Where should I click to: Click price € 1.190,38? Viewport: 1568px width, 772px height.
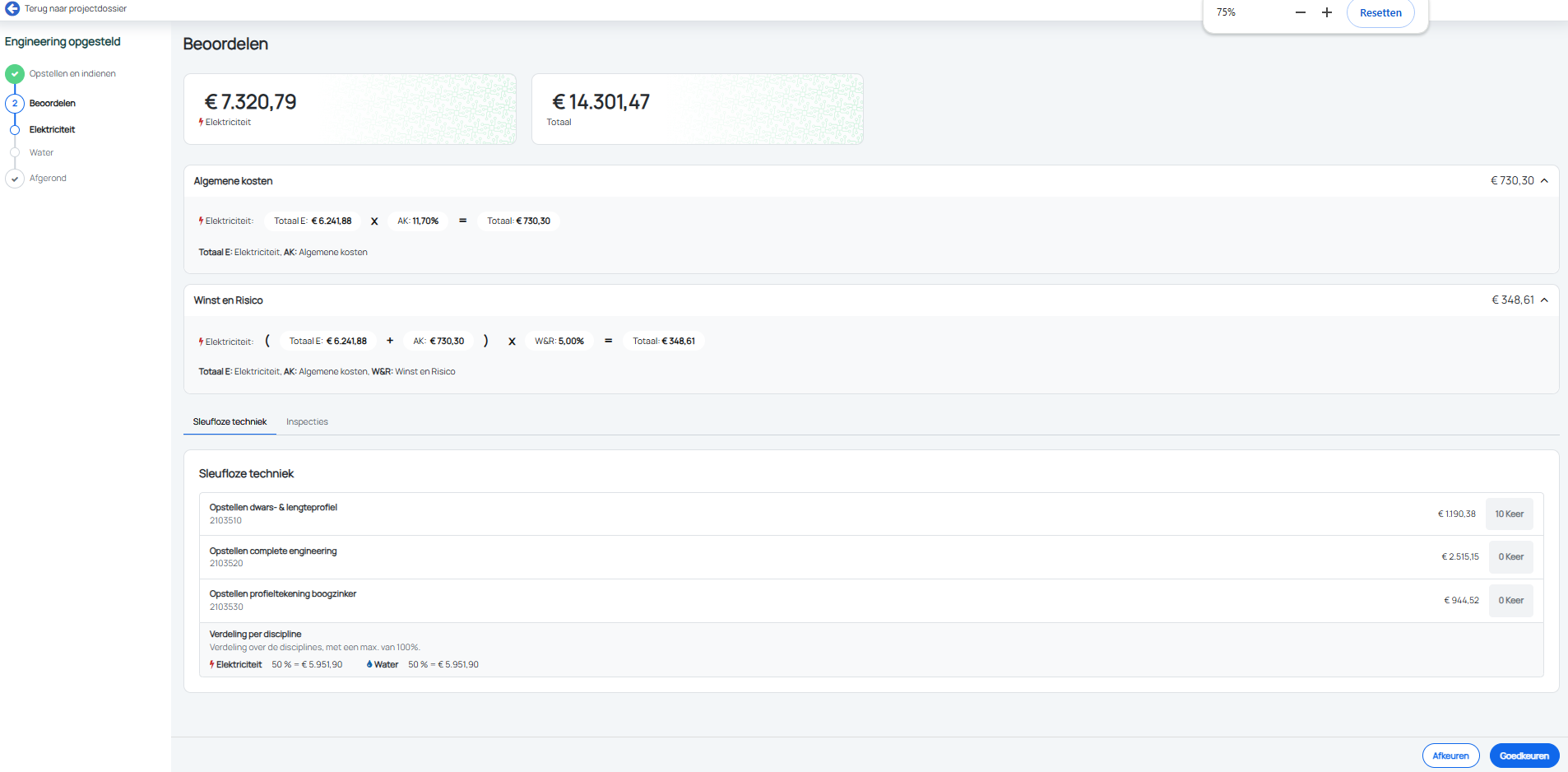(x=1456, y=514)
